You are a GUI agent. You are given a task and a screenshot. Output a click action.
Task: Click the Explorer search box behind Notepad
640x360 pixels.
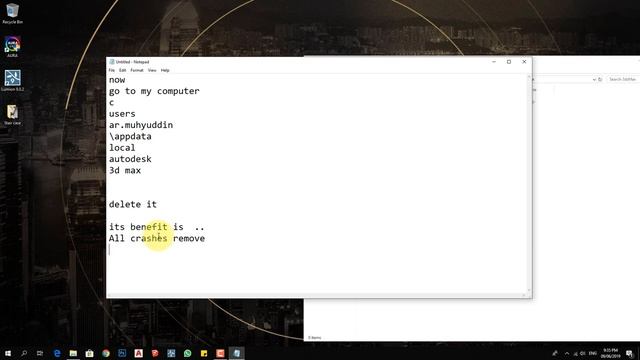[622, 79]
